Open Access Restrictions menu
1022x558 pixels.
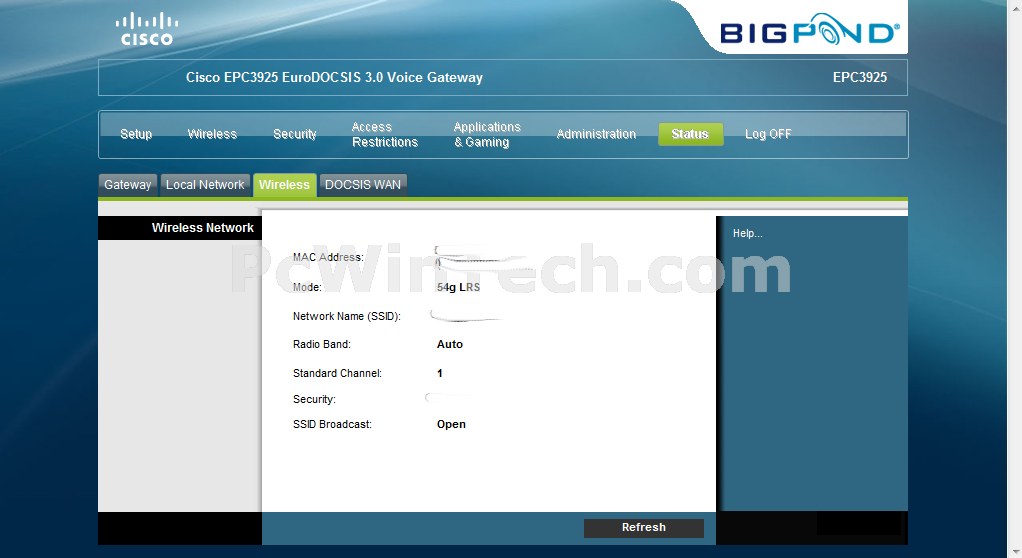pyautogui.click(x=385, y=134)
